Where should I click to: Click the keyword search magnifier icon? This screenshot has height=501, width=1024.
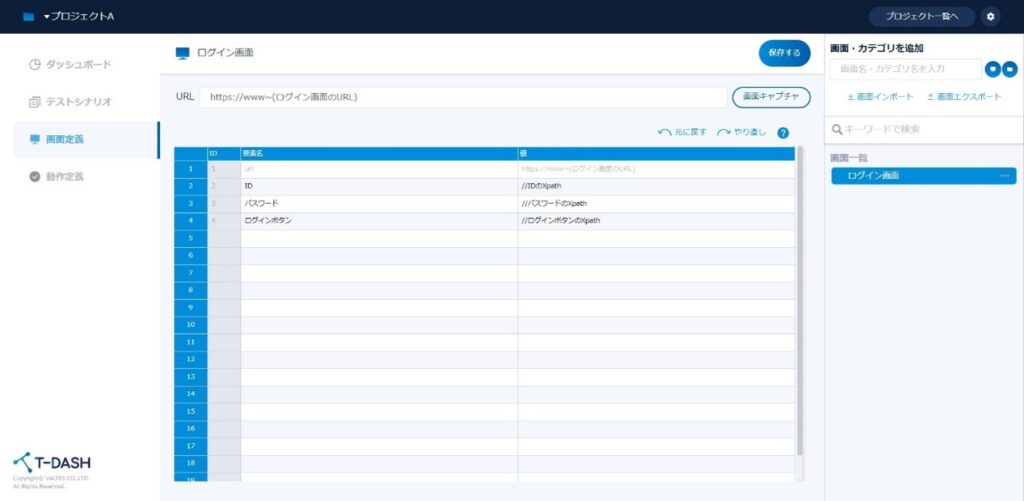pyautogui.click(x=837, y=129)
